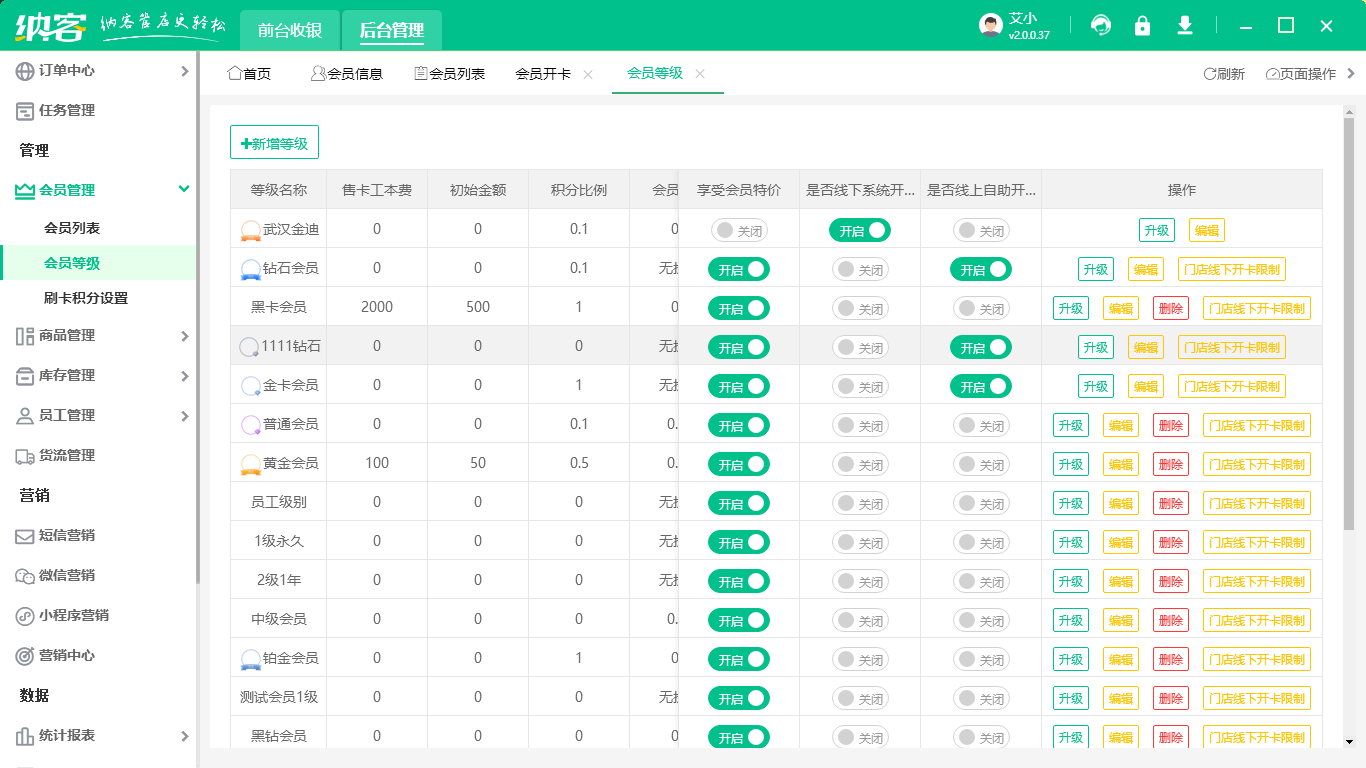Click 删除 for 黑卡会员 row
The image size is (1366, 768).
point(1170,308)
